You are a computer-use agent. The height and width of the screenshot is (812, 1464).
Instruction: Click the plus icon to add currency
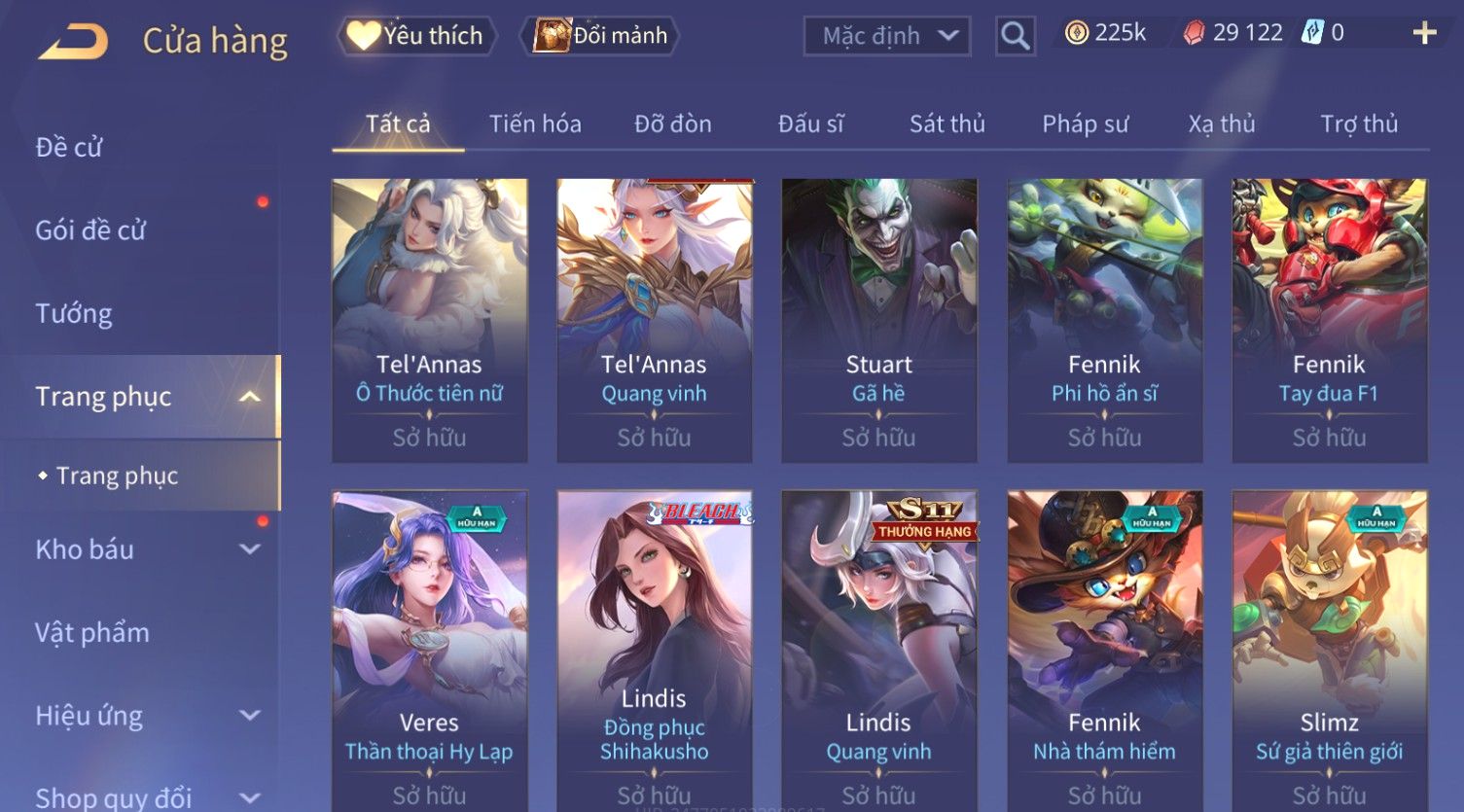(x=1424, y=34)
